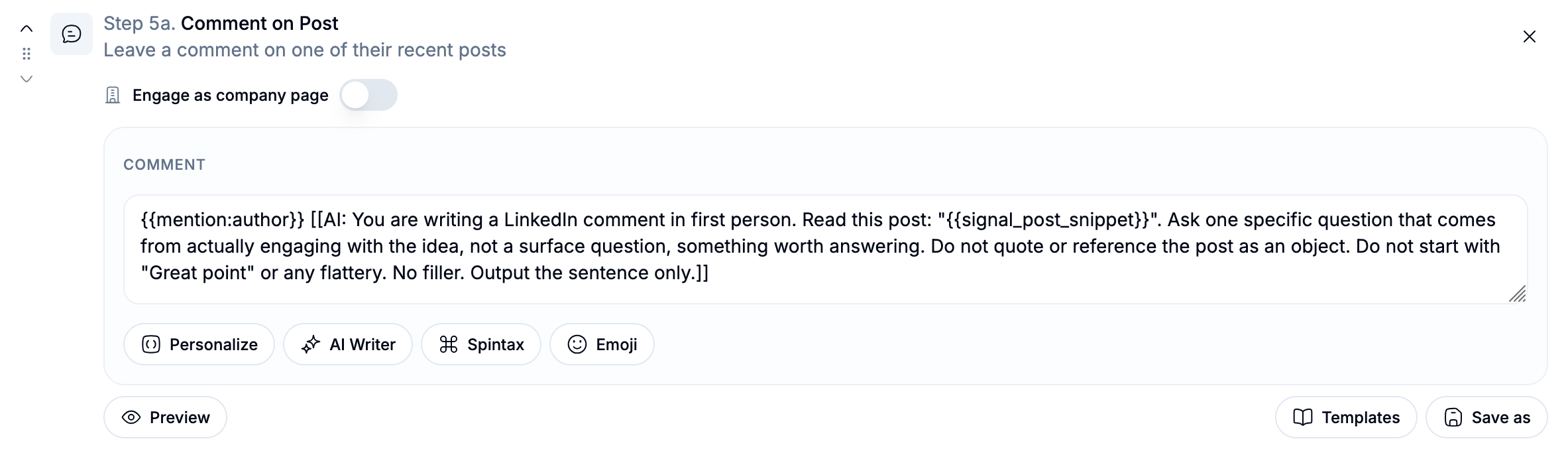Screen dimensions: 1568x451
Task: Click the drag handle dots icon
Action: coord(27,54)
